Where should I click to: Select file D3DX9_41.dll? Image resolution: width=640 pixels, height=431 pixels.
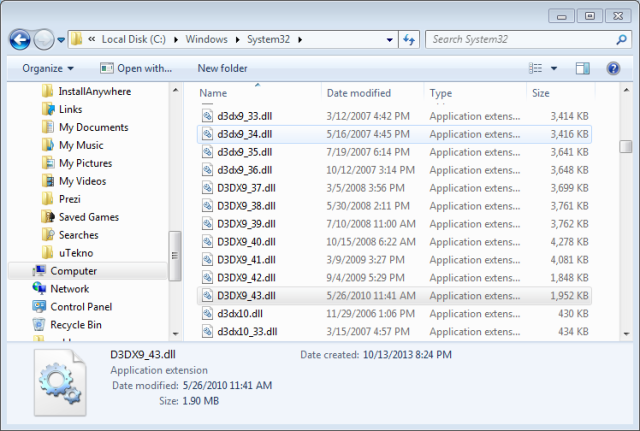tap(394, 260)
